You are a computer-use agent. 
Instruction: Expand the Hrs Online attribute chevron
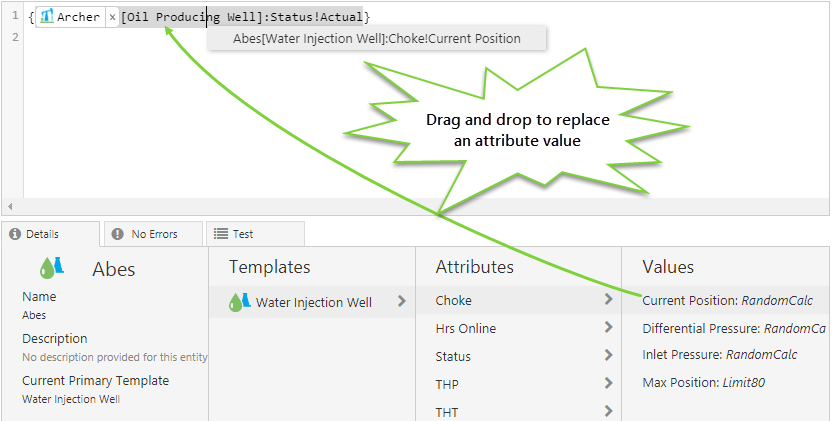[x=608, y=328]
